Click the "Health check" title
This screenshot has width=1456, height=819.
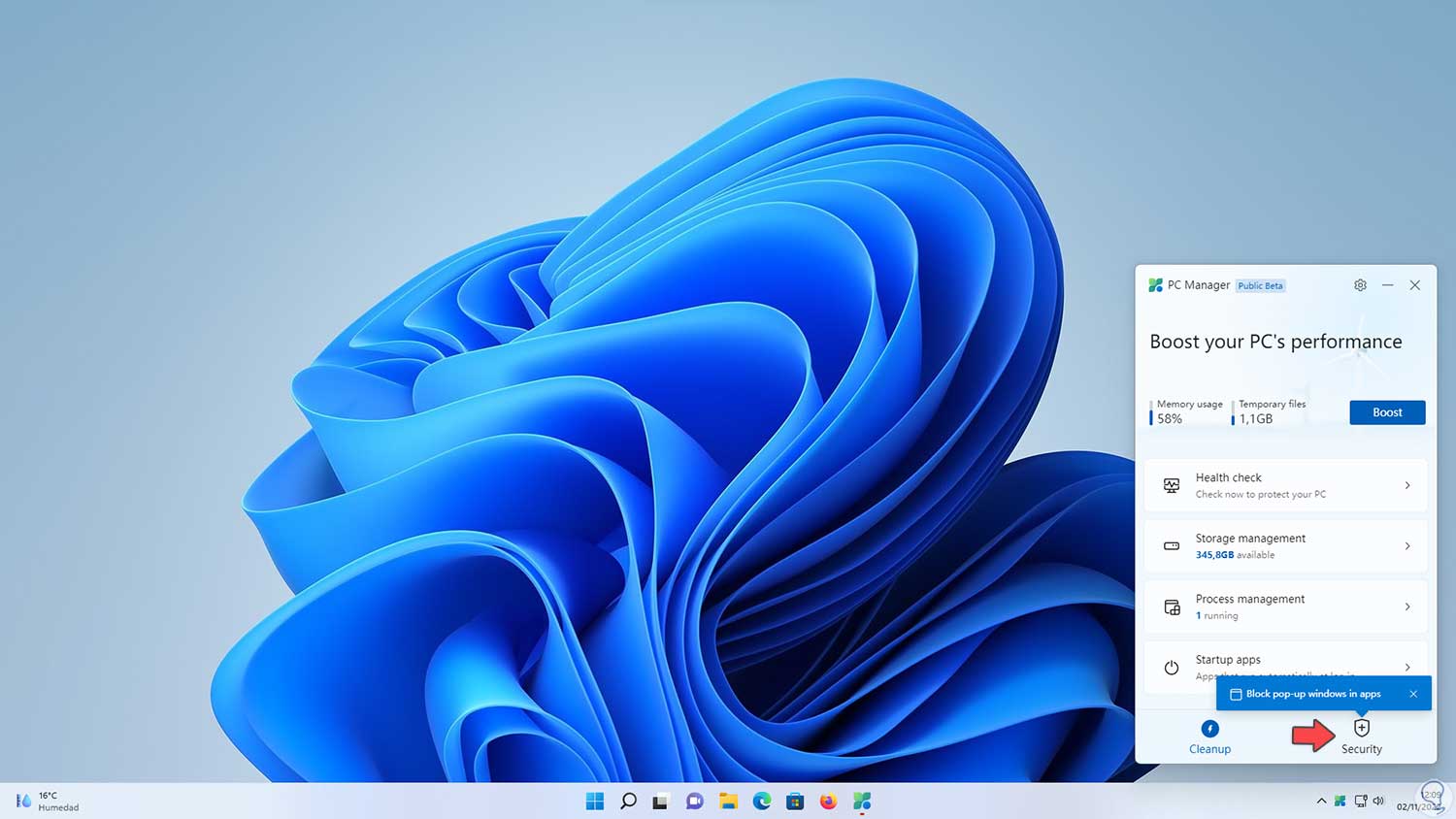coord(1229,477)
